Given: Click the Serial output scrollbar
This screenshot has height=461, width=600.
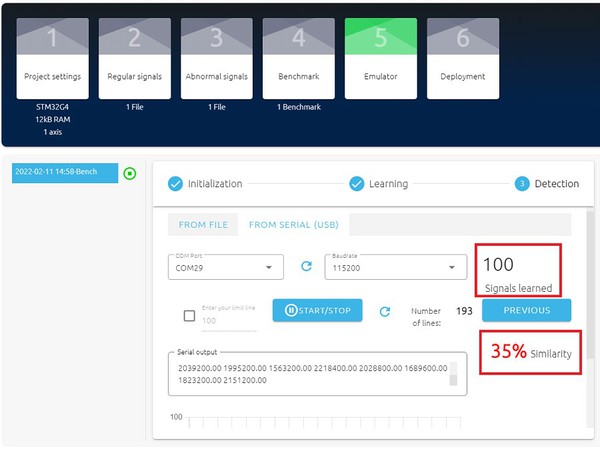Looking at the screenshot, I should (x=453, y=374).
